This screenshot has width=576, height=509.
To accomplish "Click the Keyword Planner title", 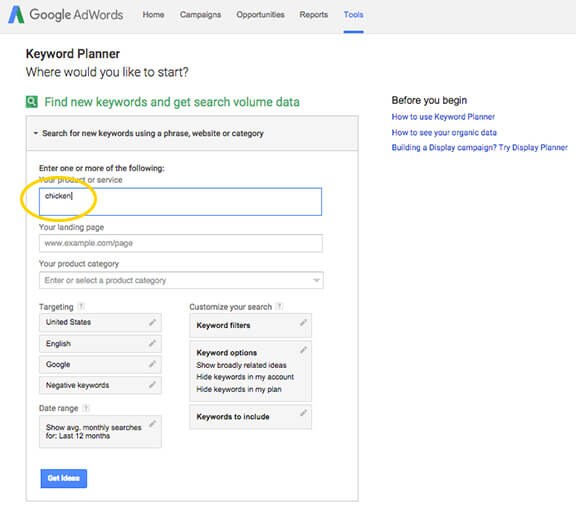I will point(73,54).
